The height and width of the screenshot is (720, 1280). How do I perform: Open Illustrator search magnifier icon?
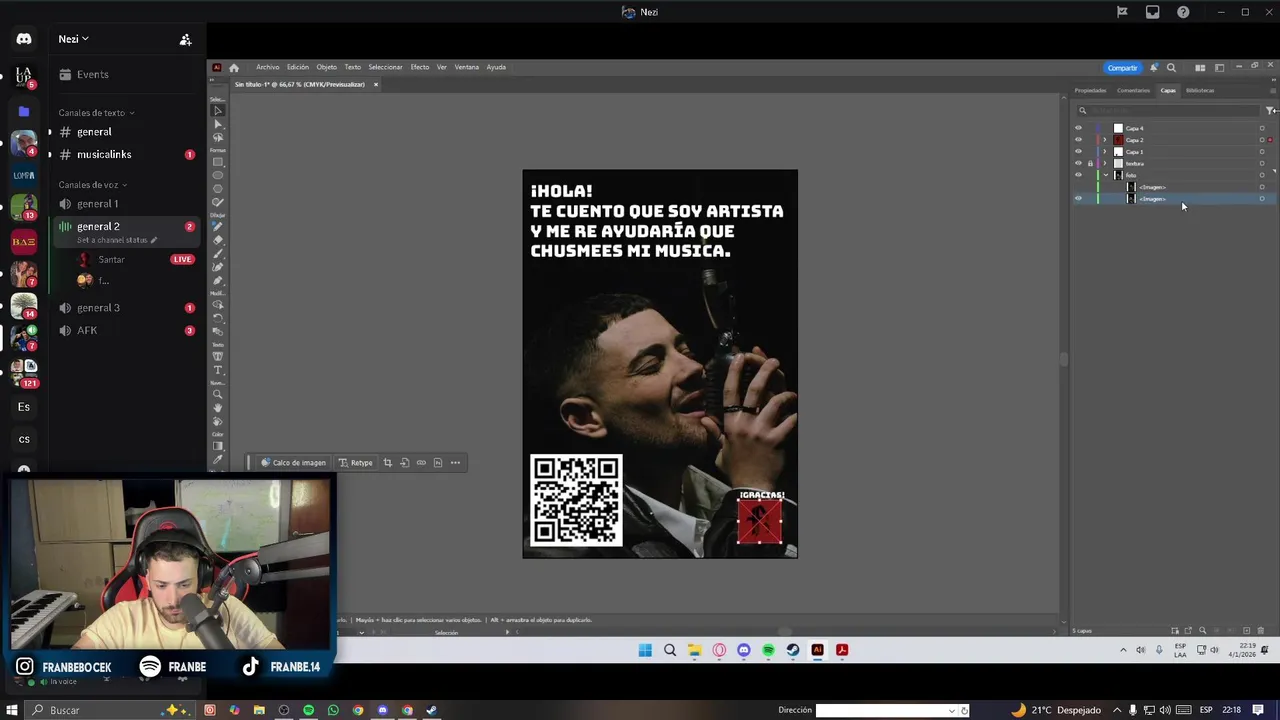1171,68
